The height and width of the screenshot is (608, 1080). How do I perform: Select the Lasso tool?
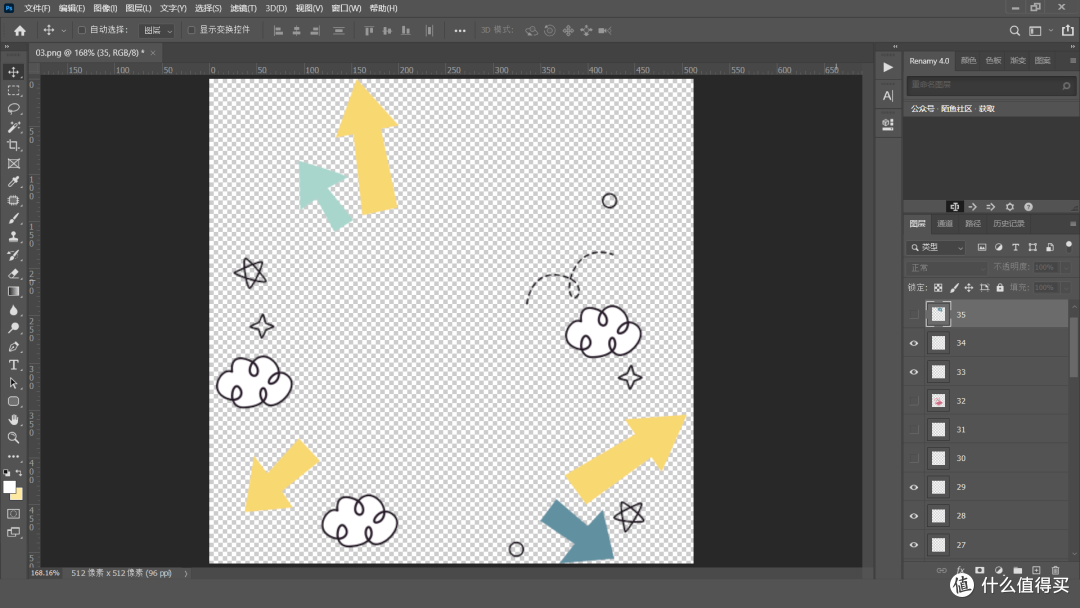click(x=14, y=109)
